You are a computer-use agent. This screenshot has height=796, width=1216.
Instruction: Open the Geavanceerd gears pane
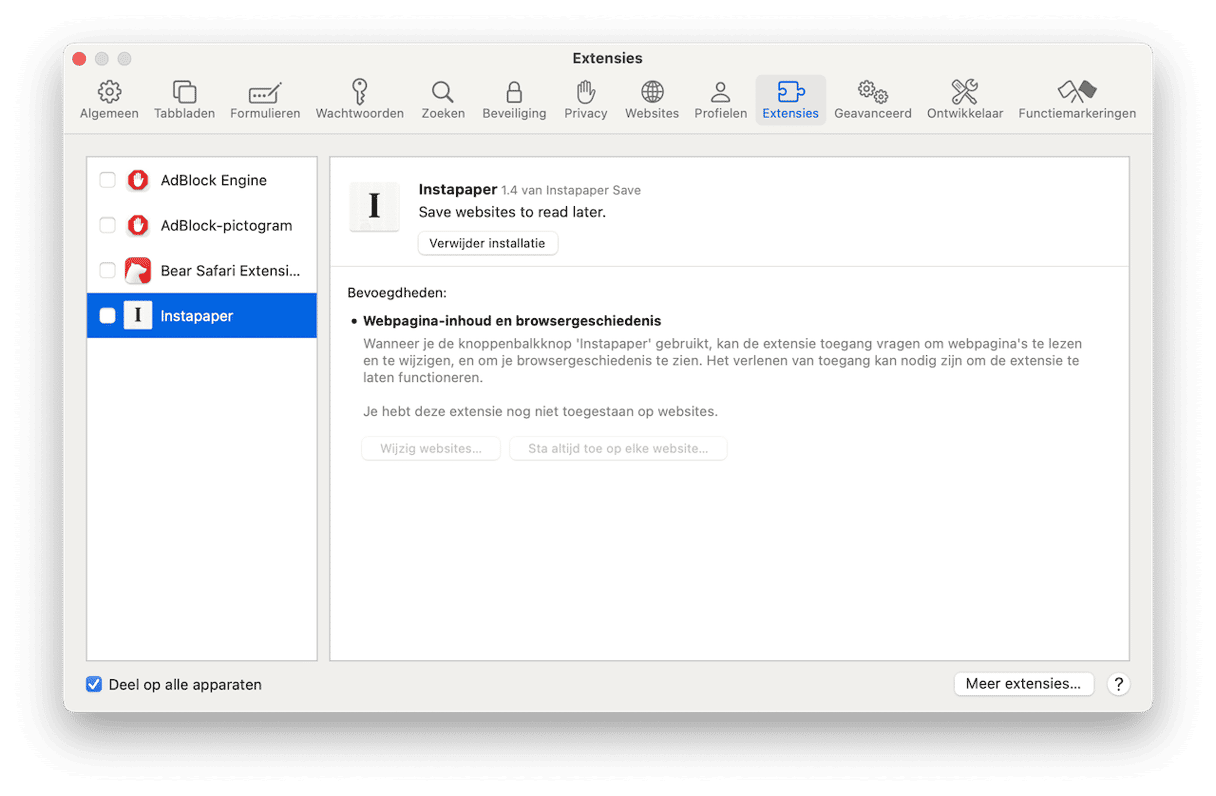873,100
